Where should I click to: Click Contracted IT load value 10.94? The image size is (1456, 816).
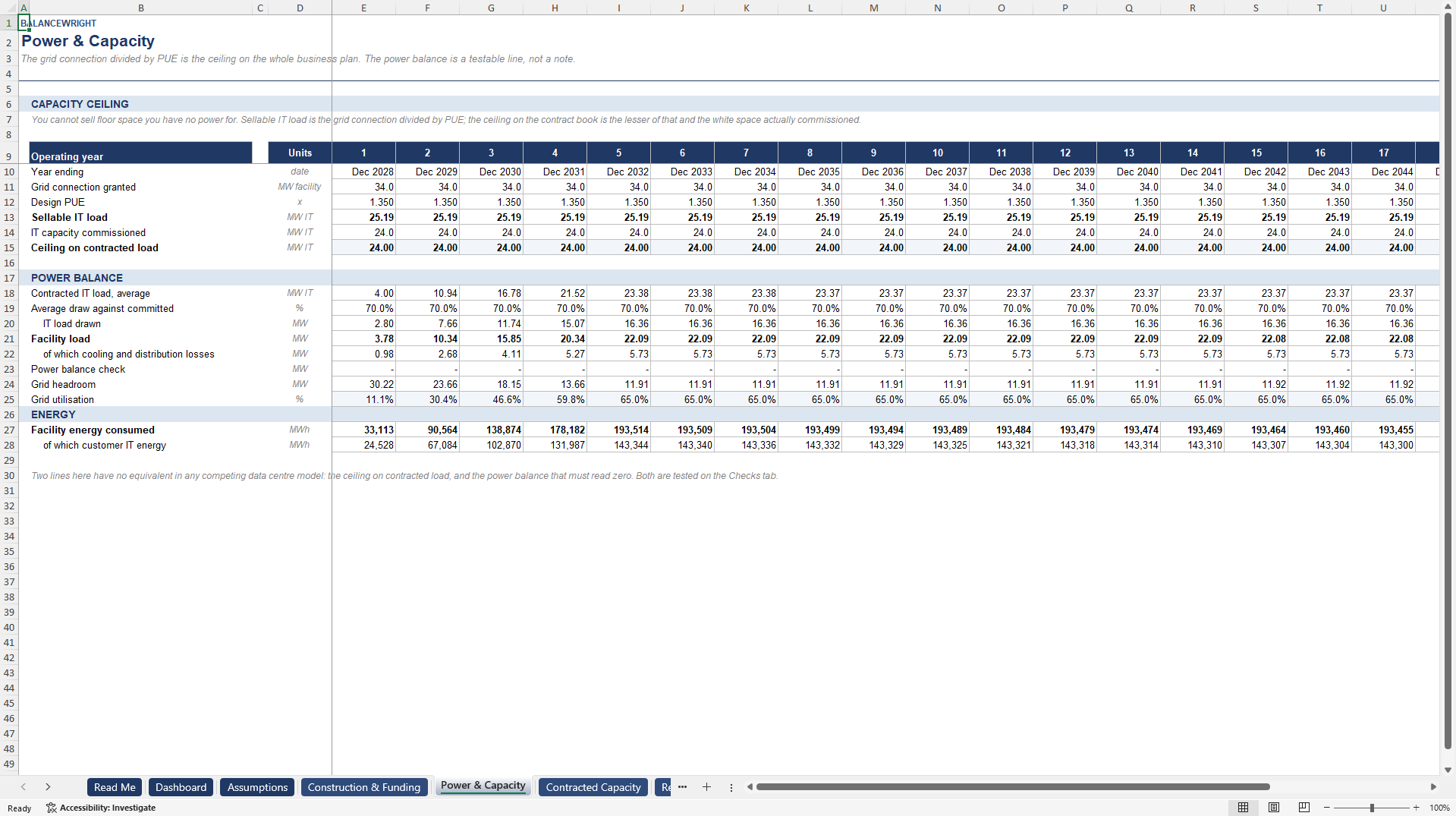(x=427, y=293)
